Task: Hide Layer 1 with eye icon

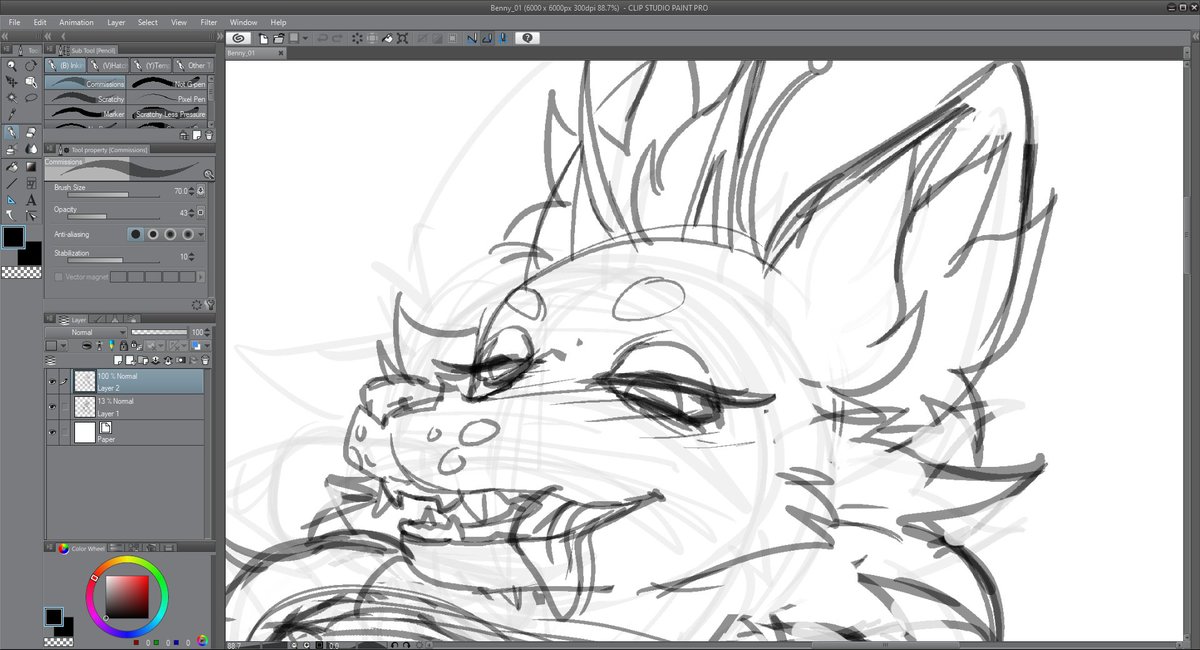Action: tap(52, 407)
